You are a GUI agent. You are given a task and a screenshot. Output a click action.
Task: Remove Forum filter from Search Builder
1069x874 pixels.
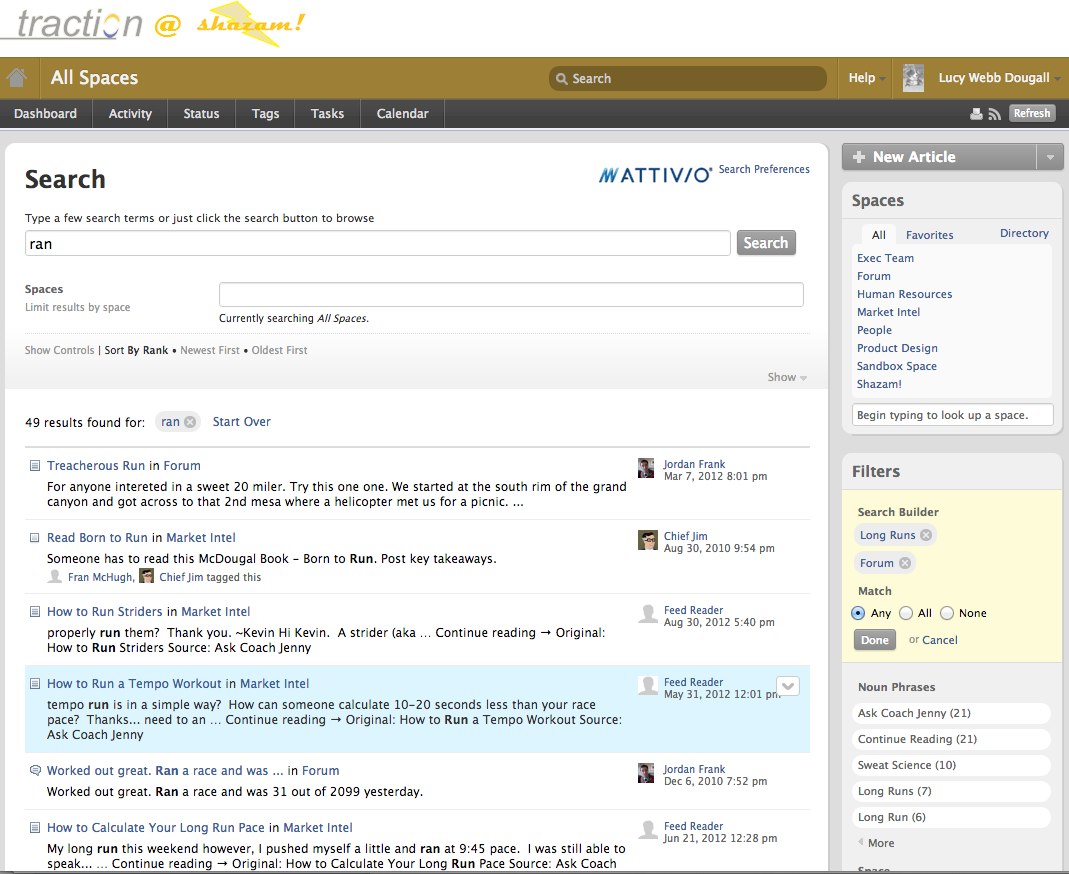pyautogui.click(x=905, y=563)
